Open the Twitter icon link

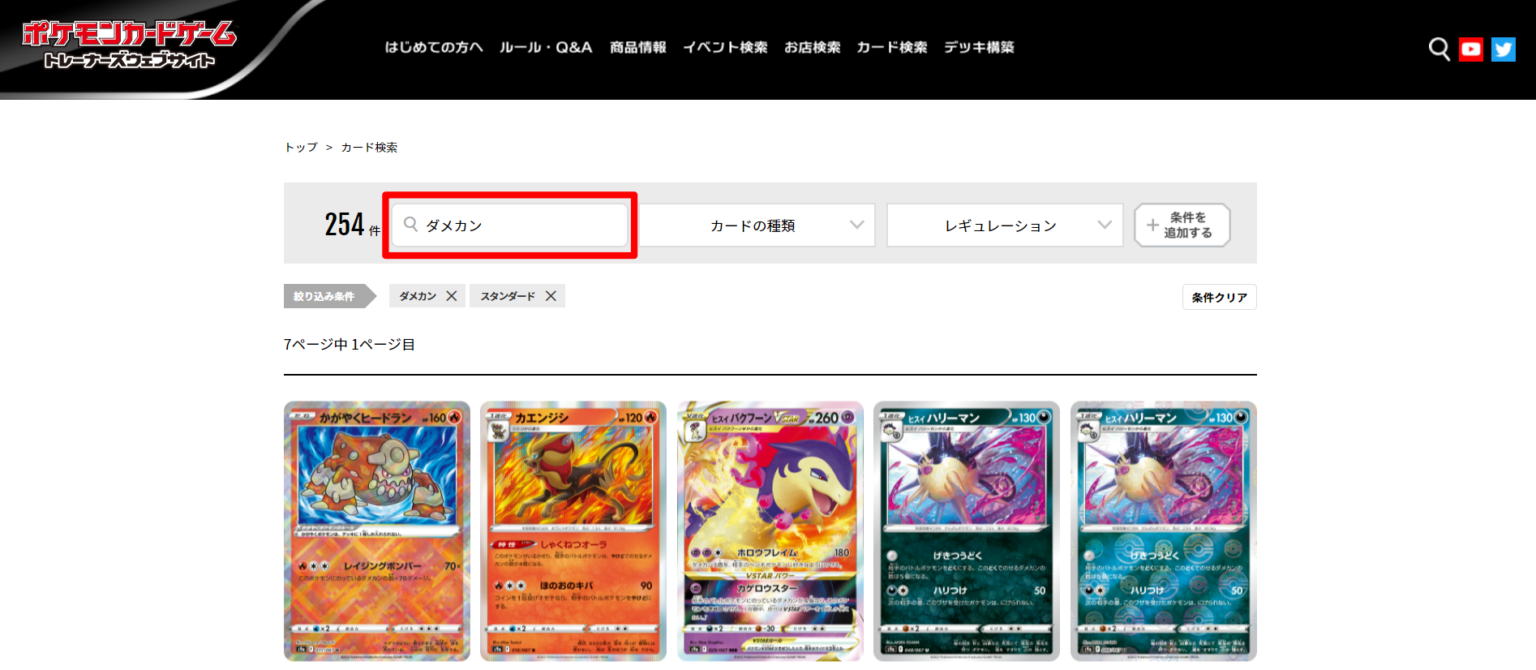coord(1503,49)
